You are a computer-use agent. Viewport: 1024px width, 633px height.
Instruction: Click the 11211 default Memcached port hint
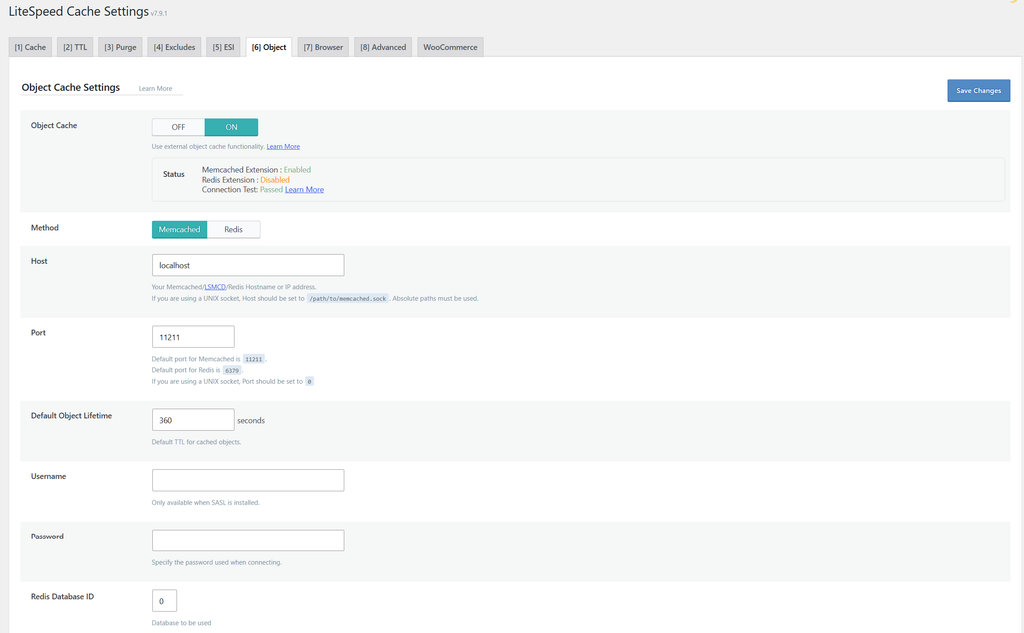click(x=253, y=359)
